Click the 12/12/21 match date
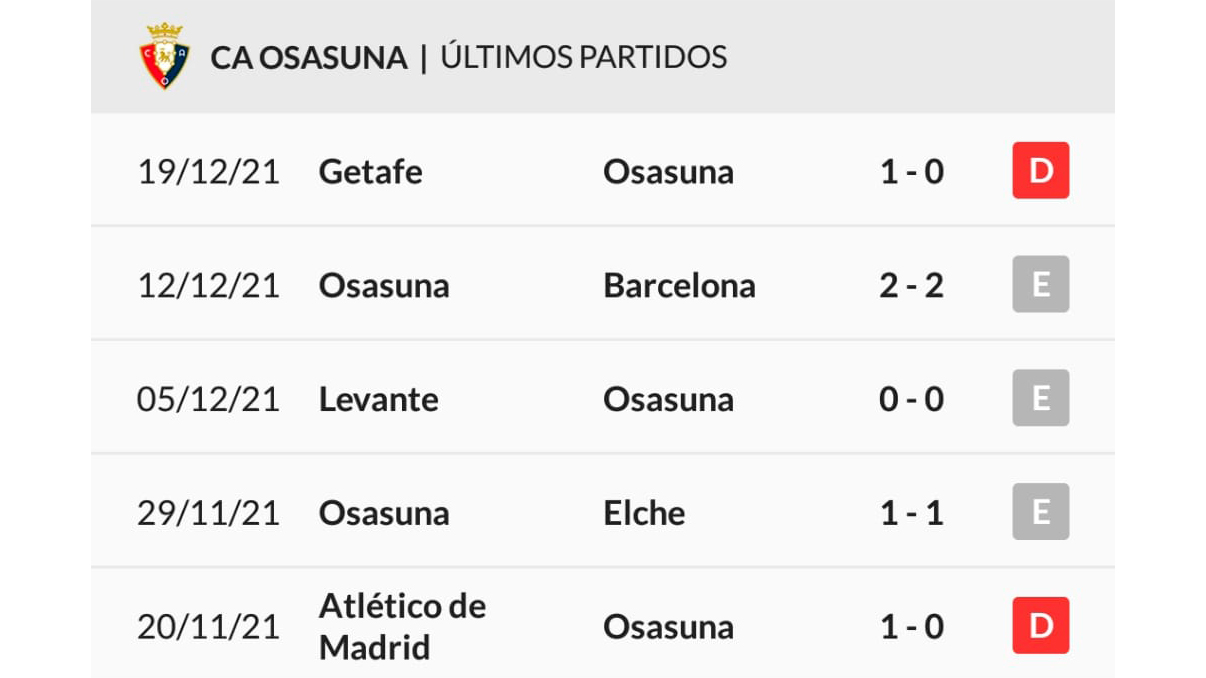 [x=208, y=286]
